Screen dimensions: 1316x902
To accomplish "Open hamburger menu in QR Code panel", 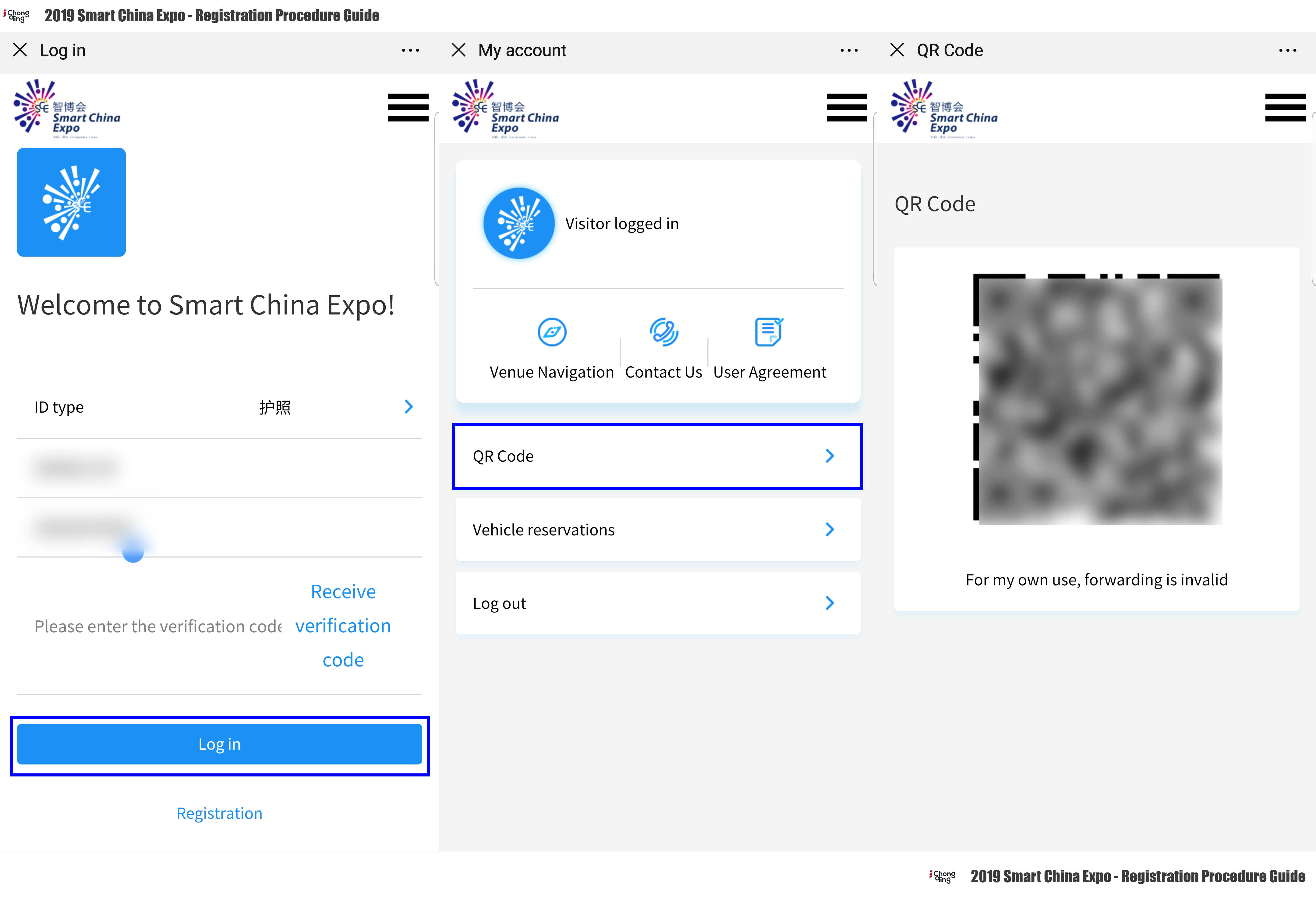I will click(1286, 108).
